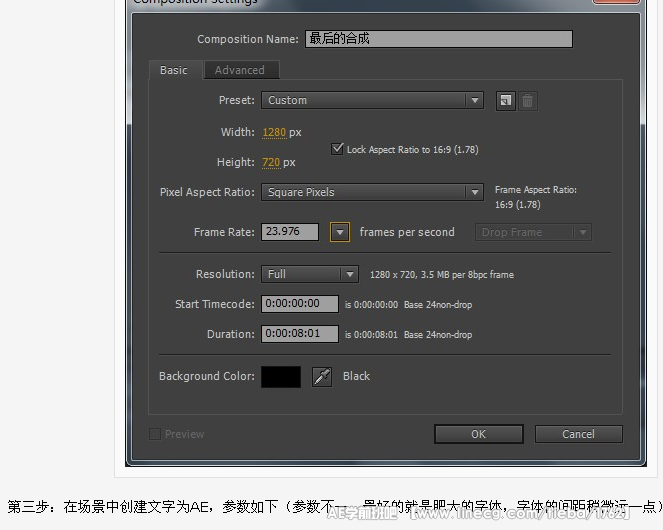Screen dimensions: 663x530
Task: Enable the Preview checkbox
Action: click(155, 434)
